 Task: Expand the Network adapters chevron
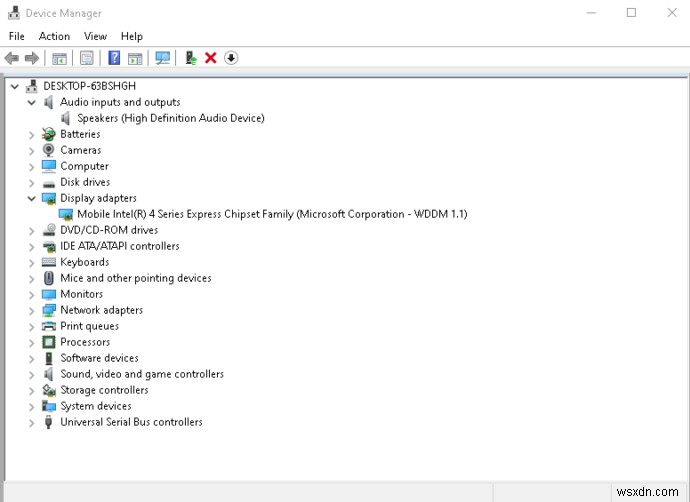click(32, 311)
